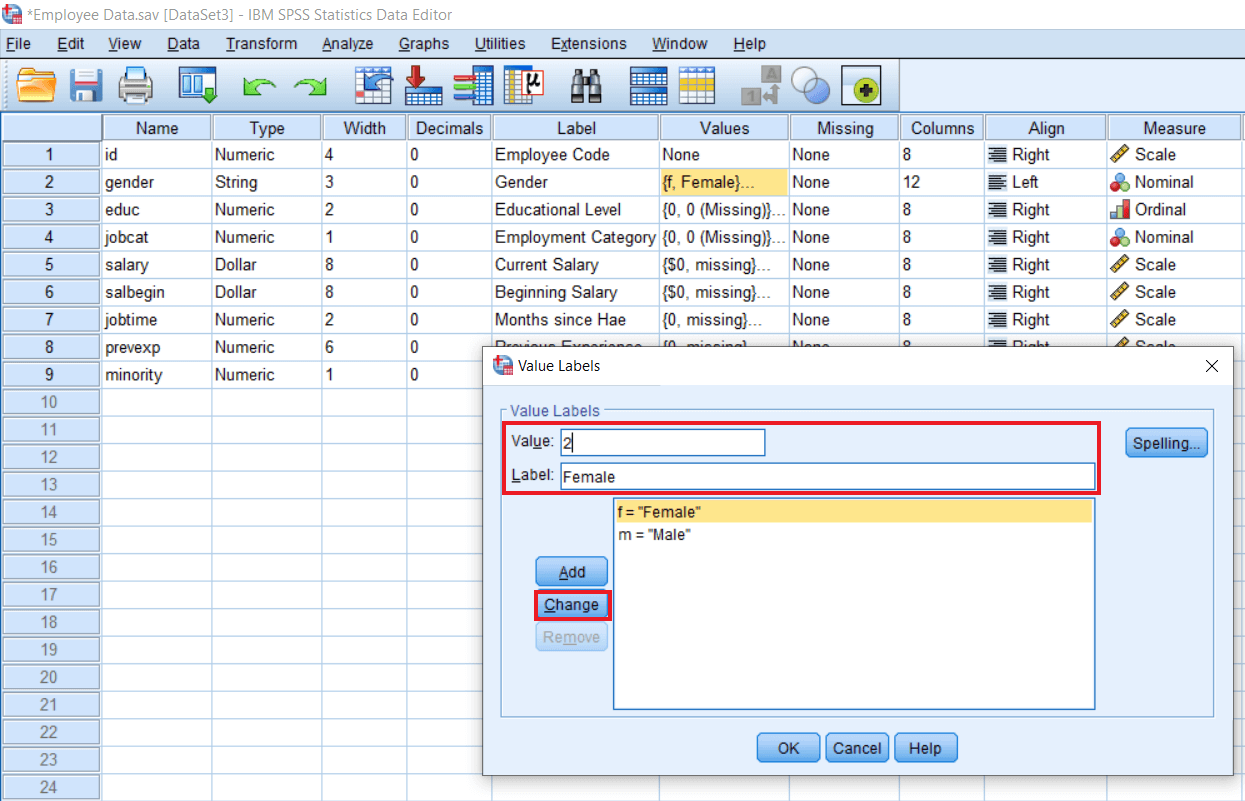Click the Nominal icon in gender row
This screenshot has height=801, width=1245.
pyautogui.click(x=1119, y=182)
